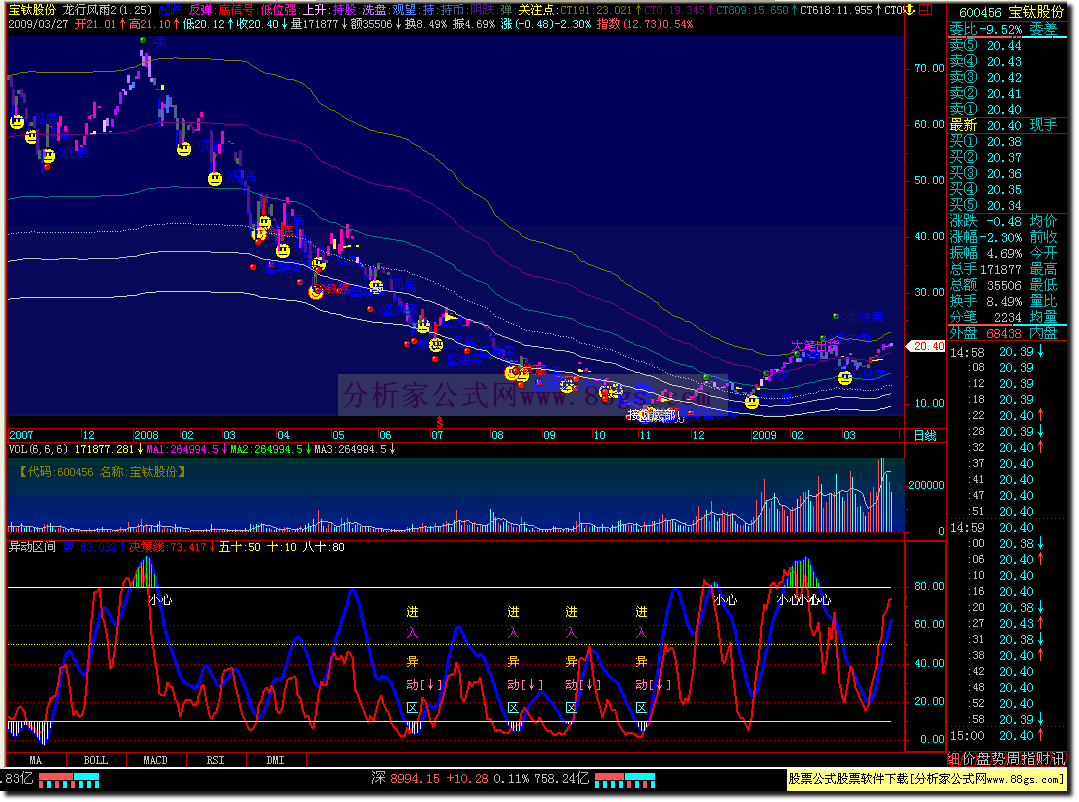1079x802 pixels.
Task: Click the red square icon beside the anchor
Action: pos(925,10)
